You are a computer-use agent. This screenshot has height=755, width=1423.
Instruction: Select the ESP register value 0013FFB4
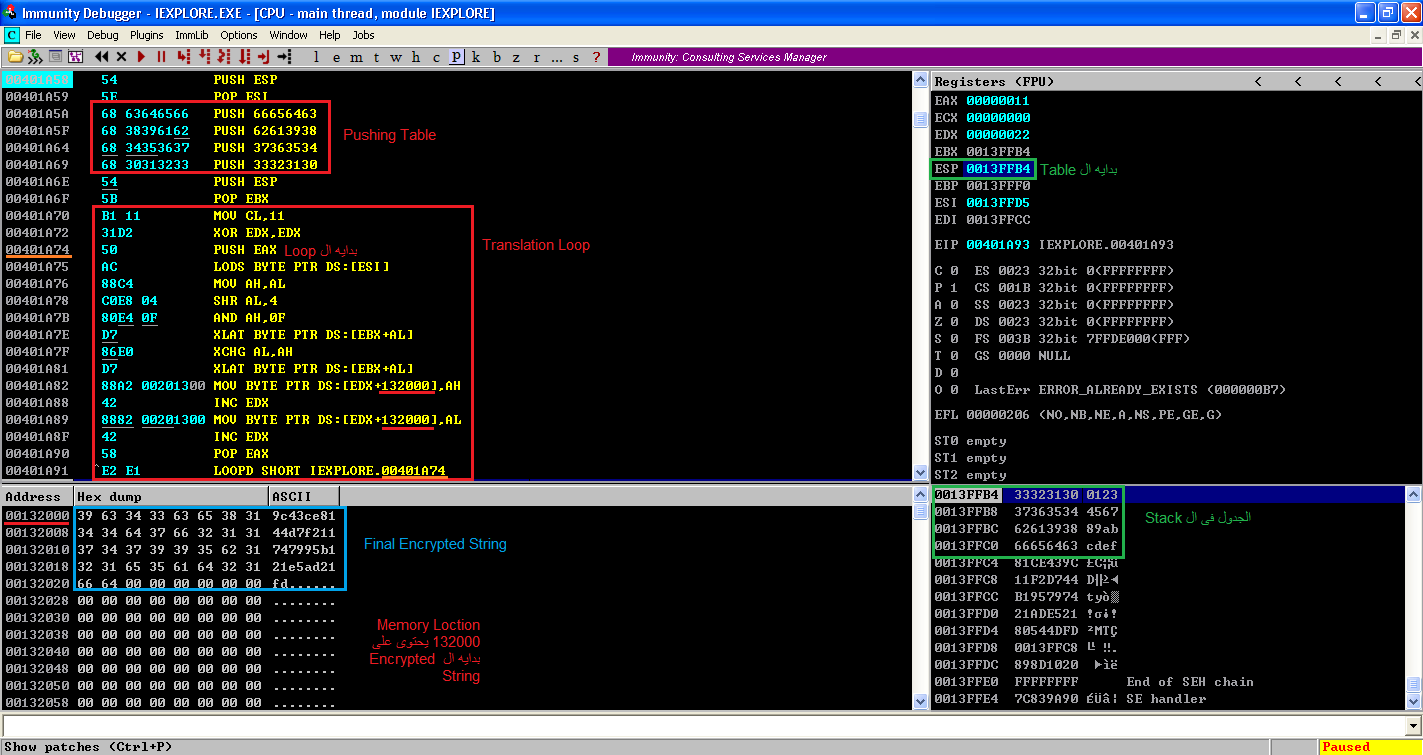pos(997,169)
